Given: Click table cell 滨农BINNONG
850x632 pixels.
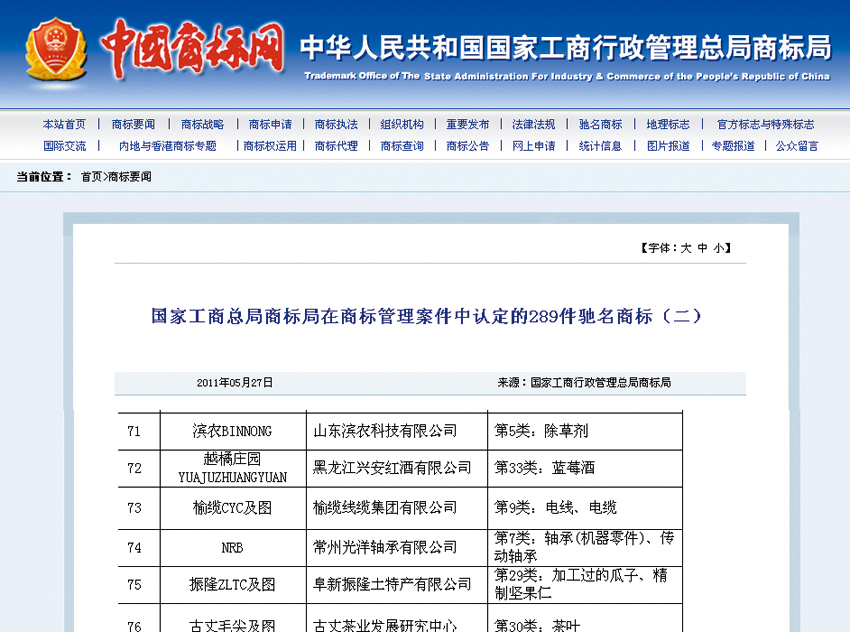Looking at the screenshot, I should [233, 431].
